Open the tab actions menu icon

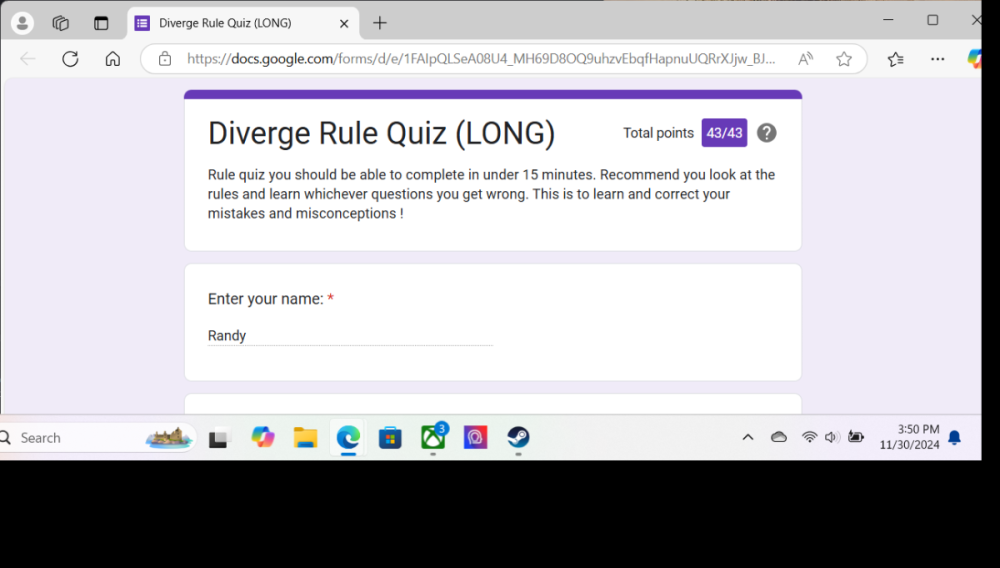pos(101,23)
